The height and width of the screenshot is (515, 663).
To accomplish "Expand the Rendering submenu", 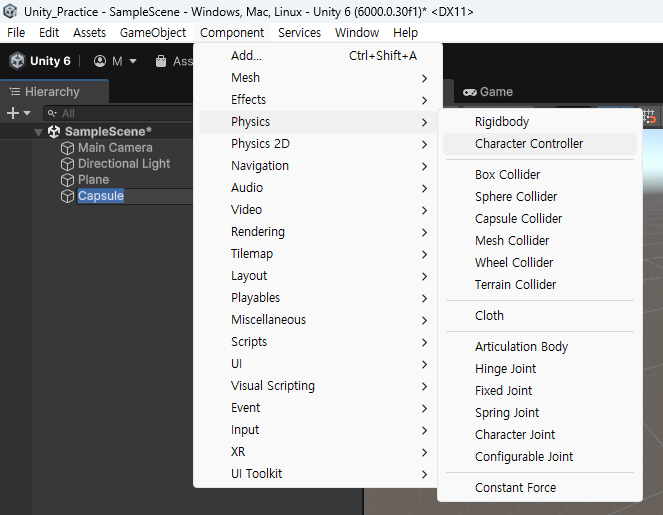I will click(318, 232).
